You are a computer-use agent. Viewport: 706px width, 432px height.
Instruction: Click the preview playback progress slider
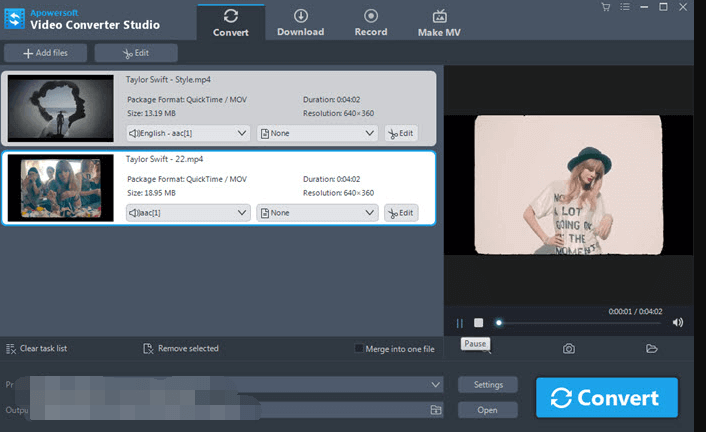[x=579, y=323]
